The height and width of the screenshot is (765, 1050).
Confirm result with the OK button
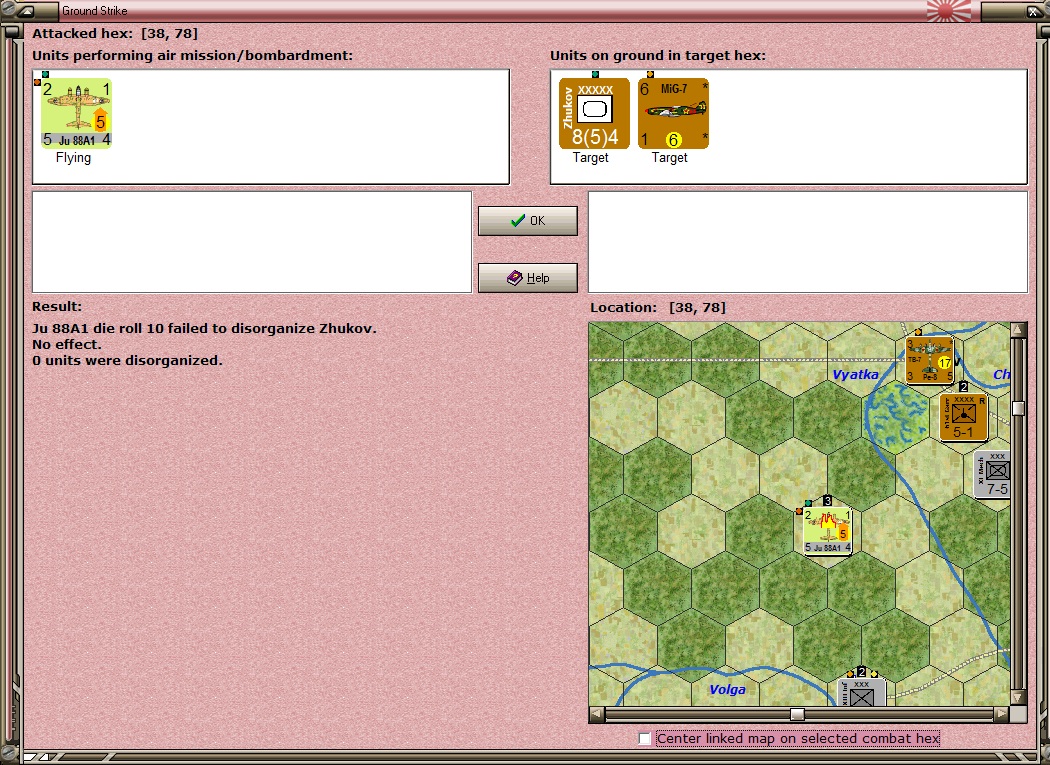528,220
